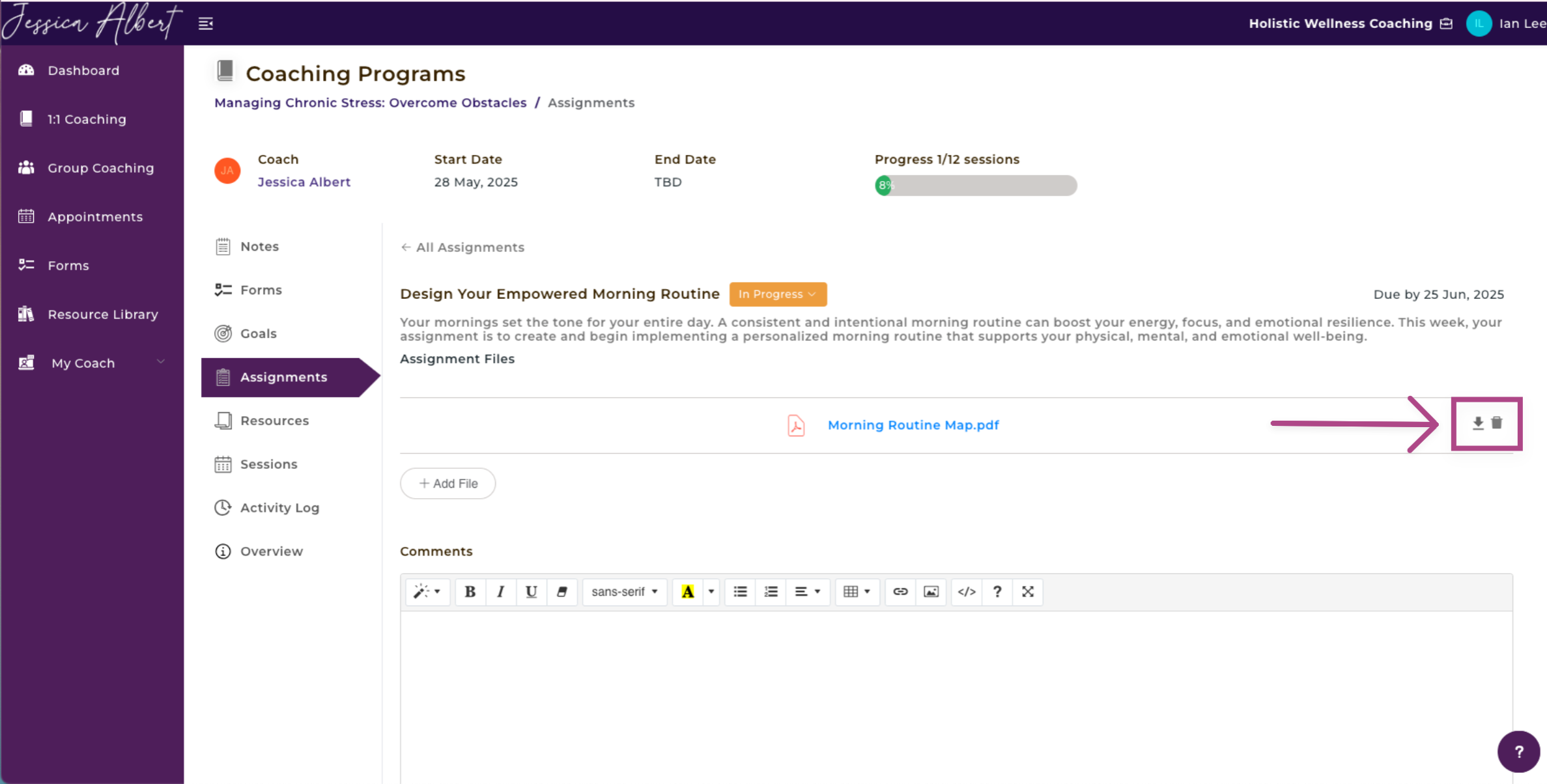Click the Jessica Albert logo

tap(91, 22)
